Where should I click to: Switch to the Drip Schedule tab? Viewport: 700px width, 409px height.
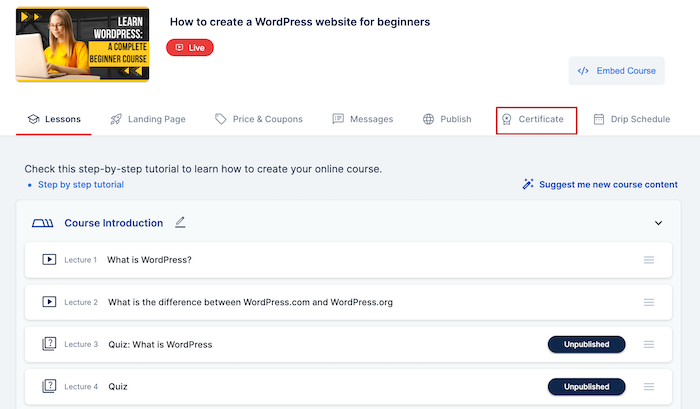click(631, 119)
